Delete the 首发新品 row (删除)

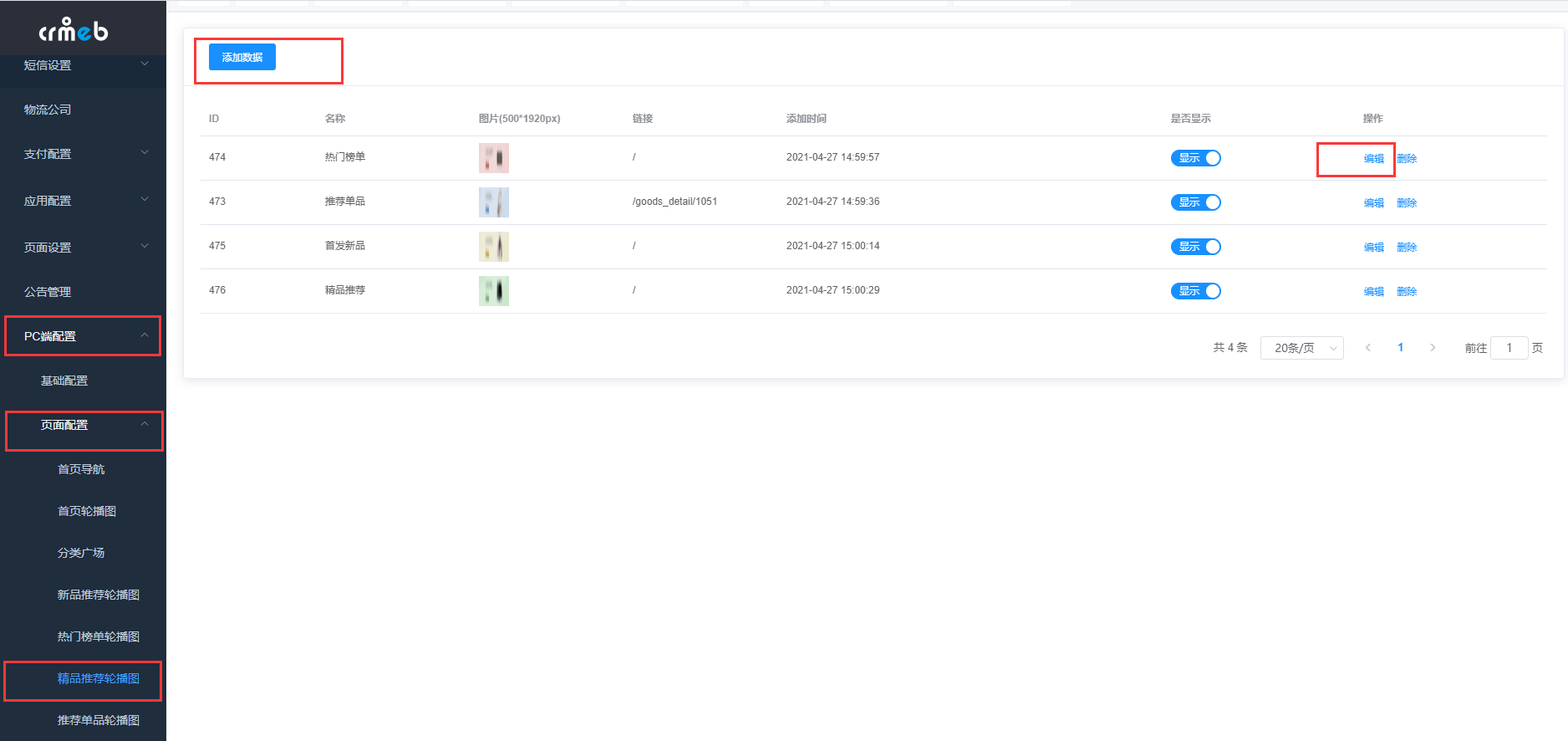1407,247
